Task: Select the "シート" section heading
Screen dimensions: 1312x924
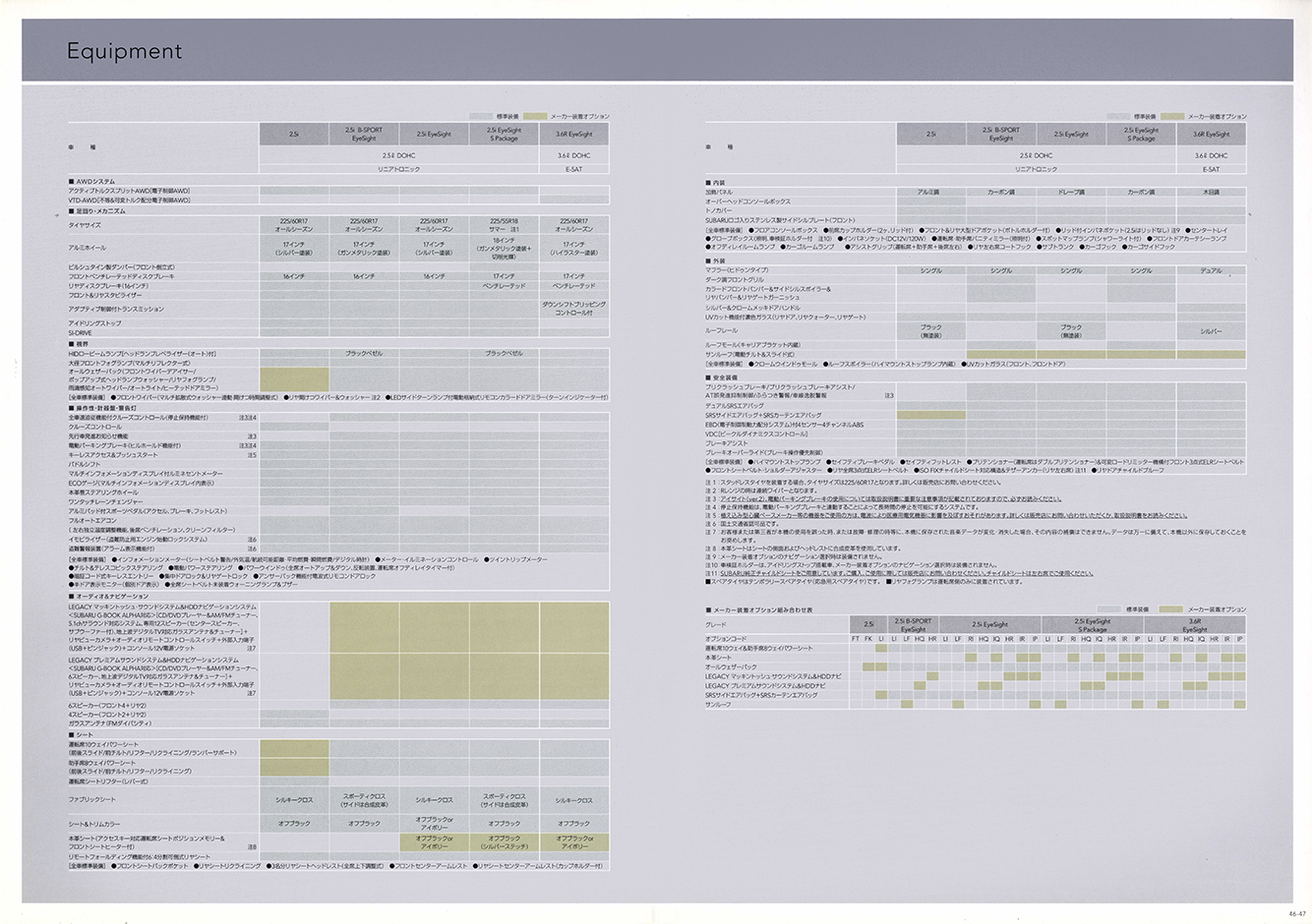Action: pyautogui.click(x=82, y=734)
